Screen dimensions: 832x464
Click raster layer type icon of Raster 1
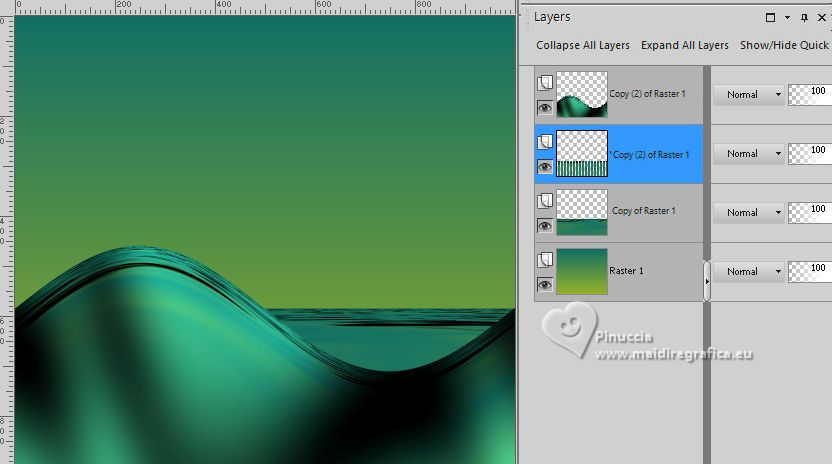(x=544, y=260)
